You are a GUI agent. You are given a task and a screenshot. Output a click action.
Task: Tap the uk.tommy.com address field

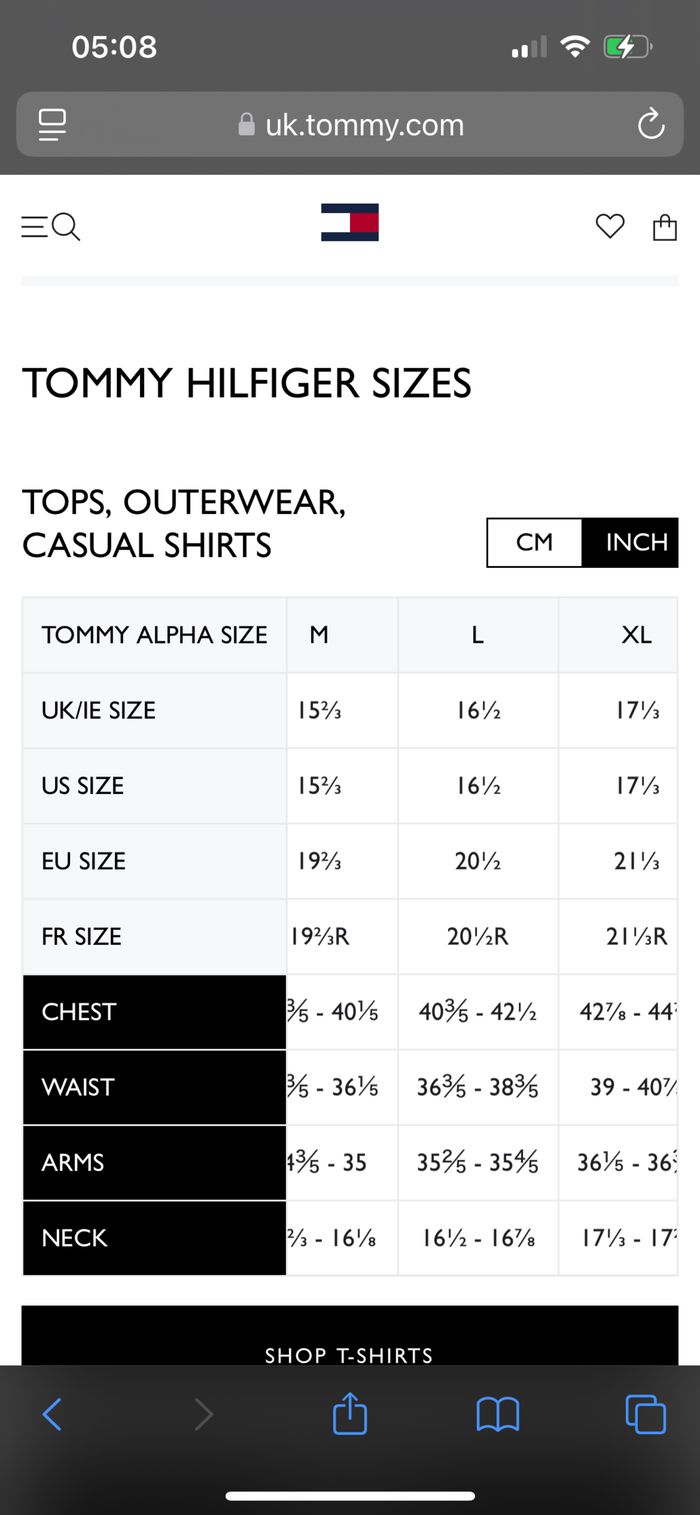tap(352, 125)
